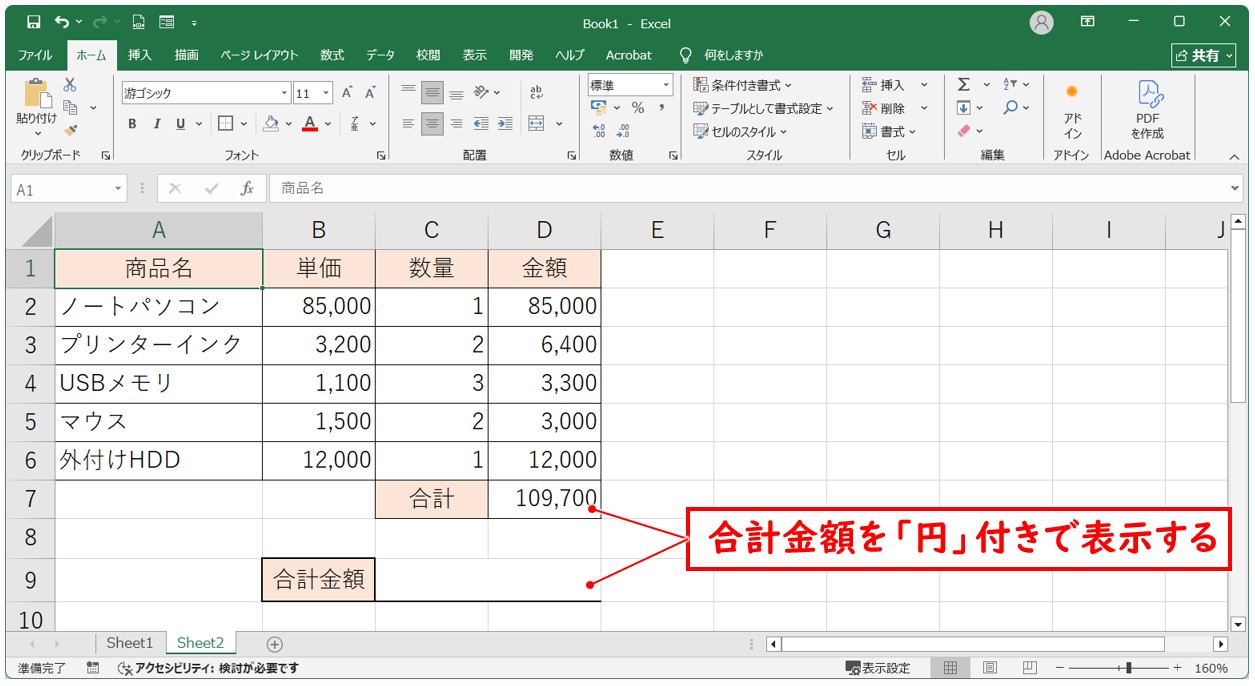Select the AutoSum (Σ) icon
The height and width of the screenshot is (686, 1255).
[x=963, y=84]
